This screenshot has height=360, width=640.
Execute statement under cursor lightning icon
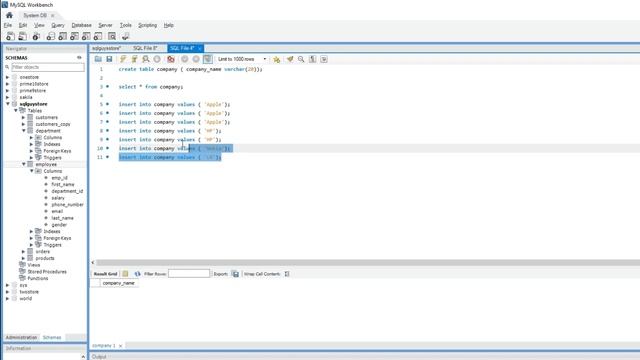point(134,59)
